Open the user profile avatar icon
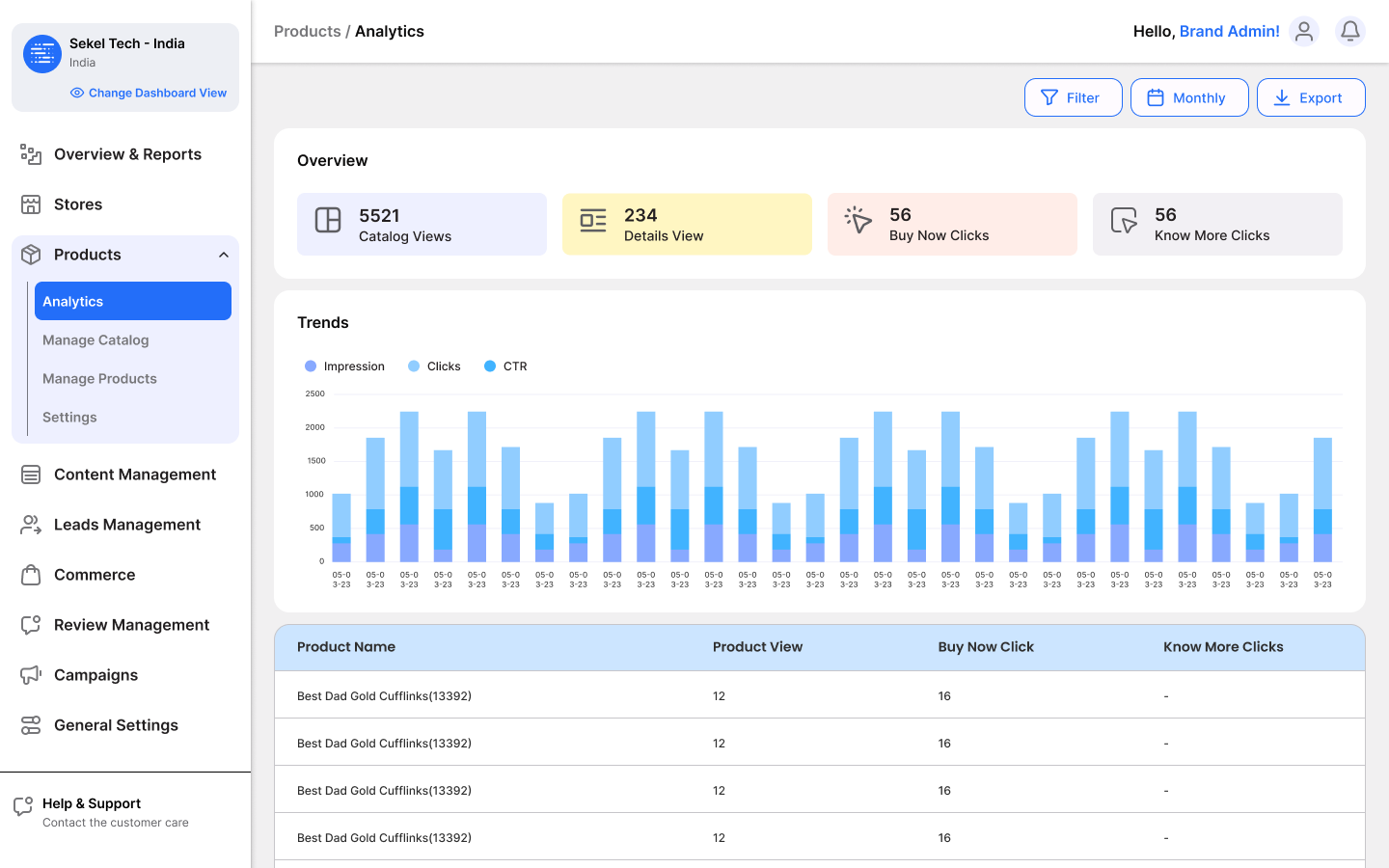This screenshot has width=1389, height=868. tap(1304, 32)
